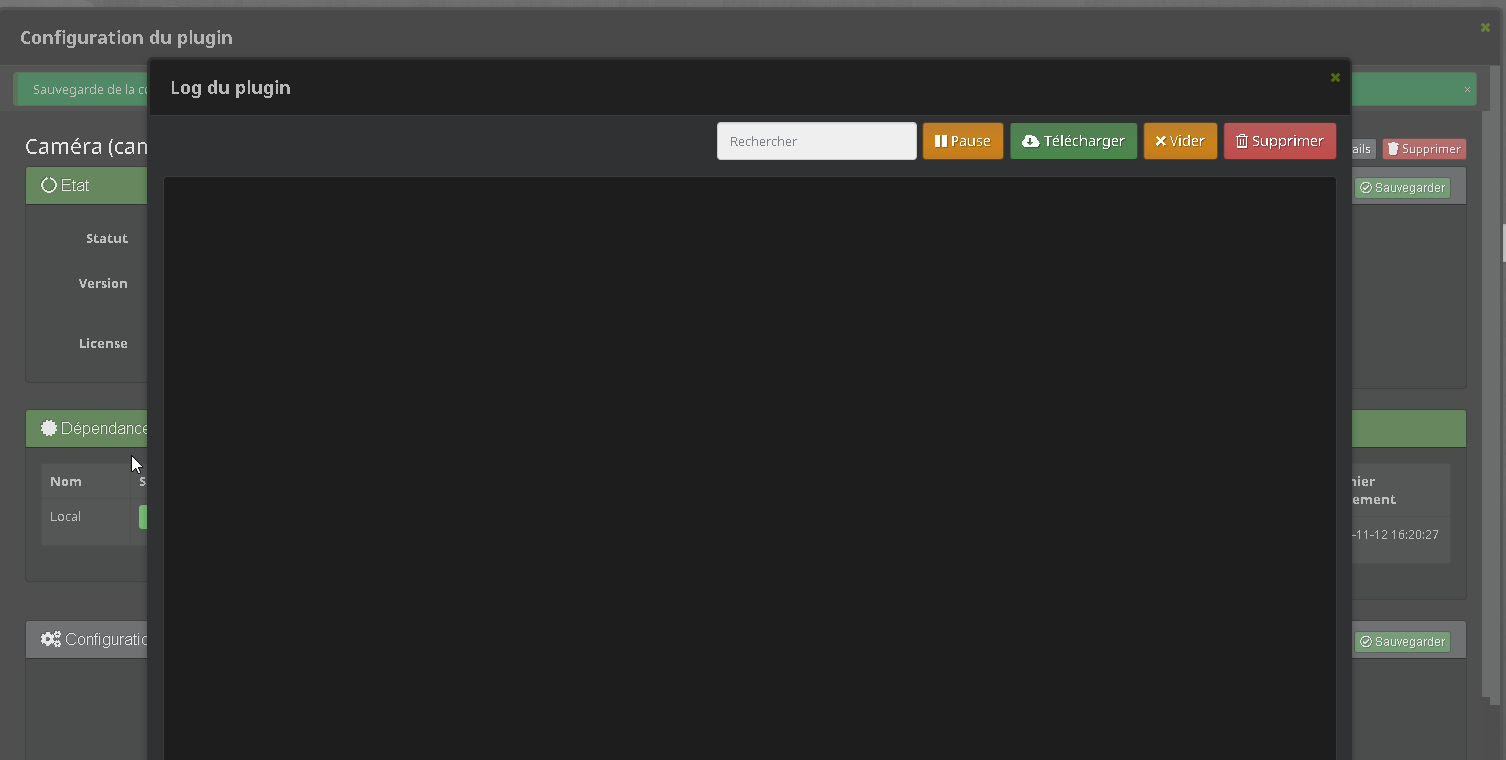Screen dimensions: 1506x760
Task: Select the Local row in dependencies table
Action: pyautogui.click(x=95, y=522)
